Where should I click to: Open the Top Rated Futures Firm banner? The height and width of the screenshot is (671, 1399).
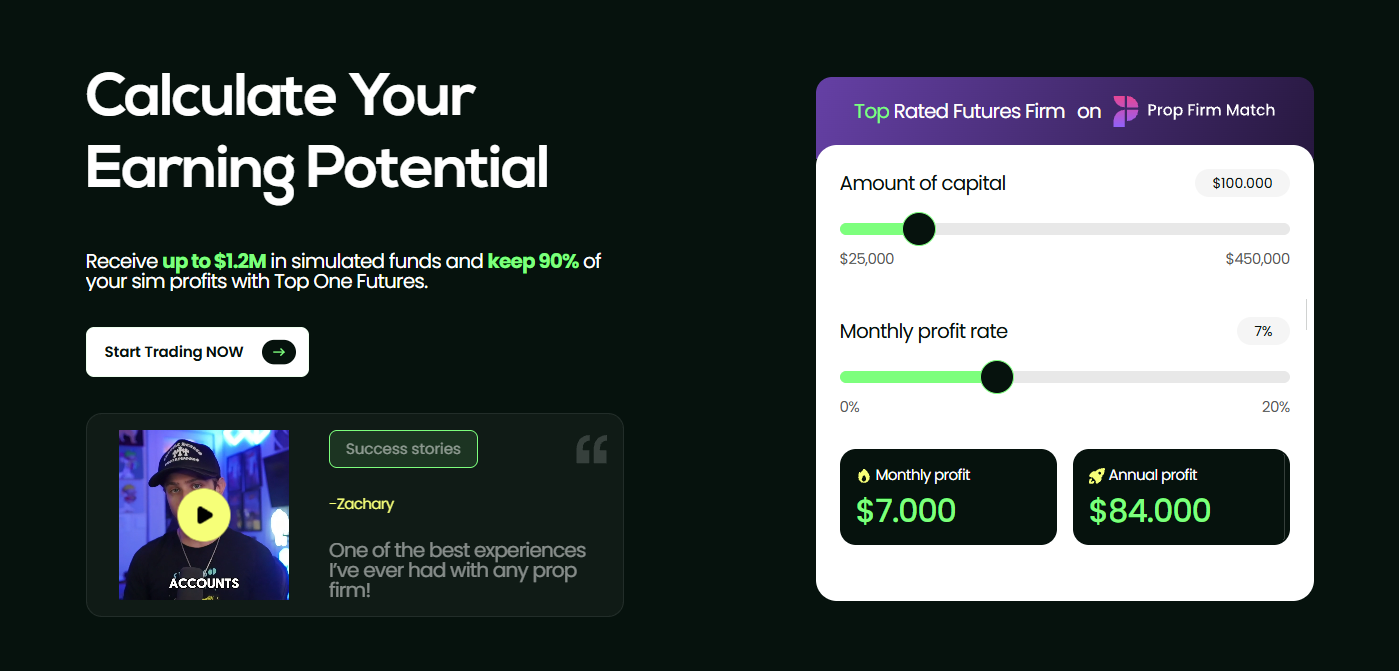click(1064, 111)
